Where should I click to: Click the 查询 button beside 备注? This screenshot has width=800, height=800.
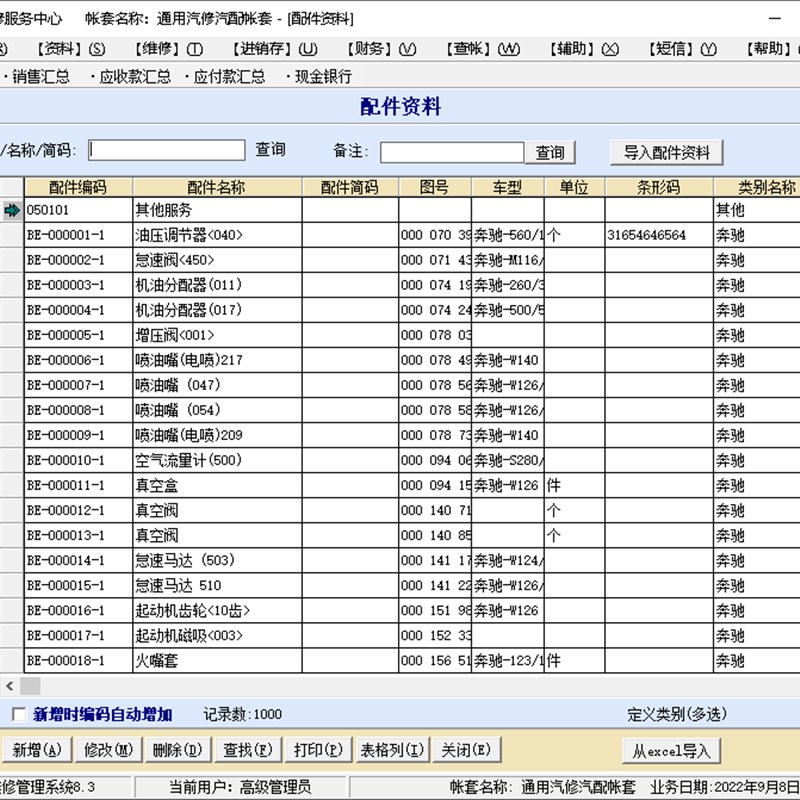pyautogui.click(x=550, y=153)
